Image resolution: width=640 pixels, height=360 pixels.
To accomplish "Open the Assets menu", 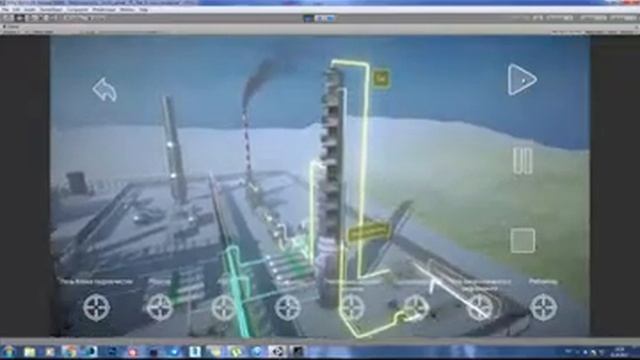I will click(x=30, y=9).
